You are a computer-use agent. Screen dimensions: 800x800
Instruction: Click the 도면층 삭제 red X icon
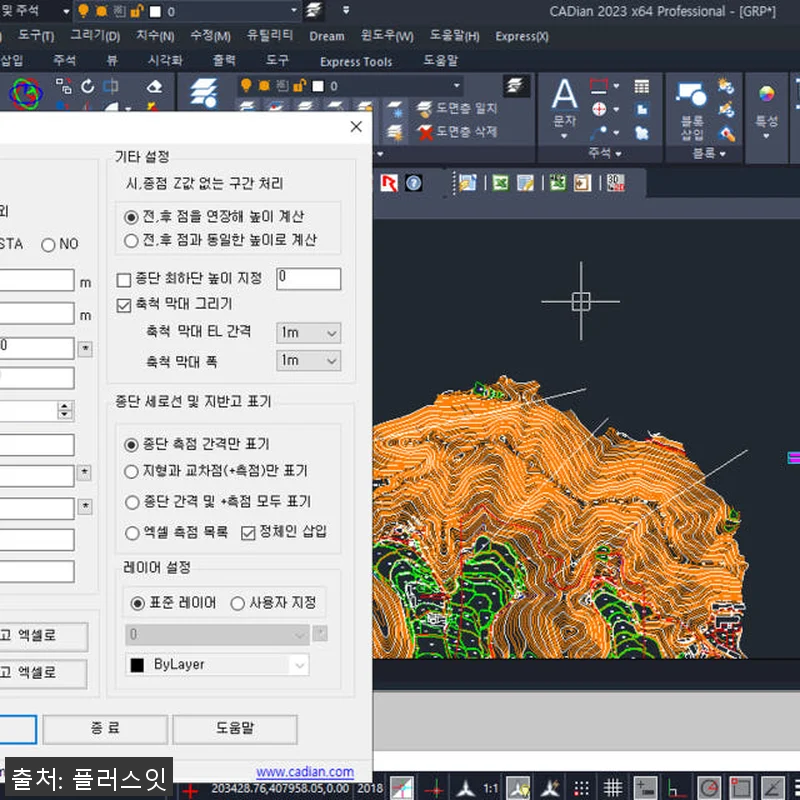425,132
